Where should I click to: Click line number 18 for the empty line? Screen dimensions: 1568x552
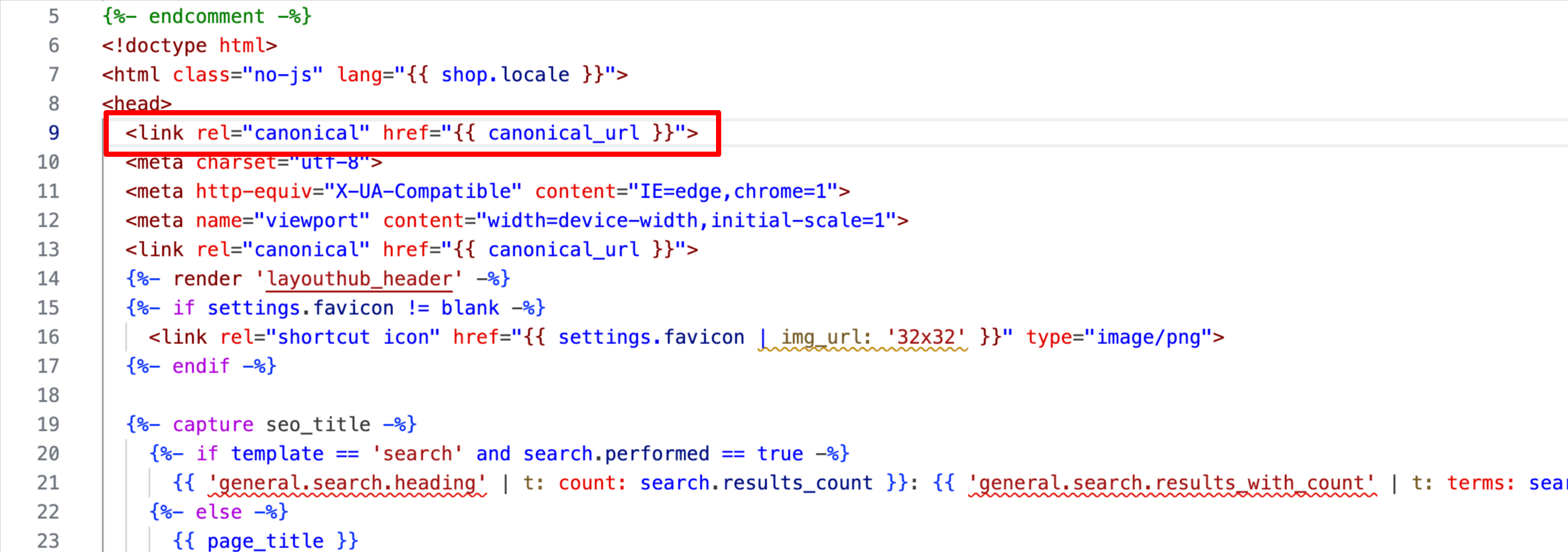click(49, 396)
